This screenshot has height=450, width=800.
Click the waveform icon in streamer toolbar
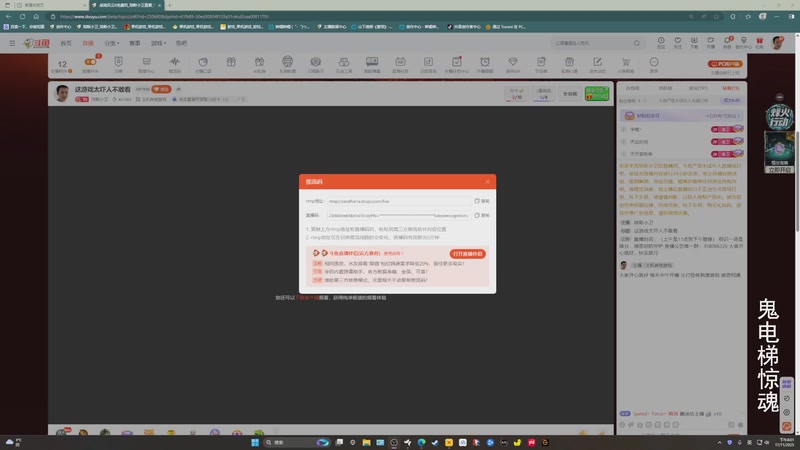(x=174, y=62)
